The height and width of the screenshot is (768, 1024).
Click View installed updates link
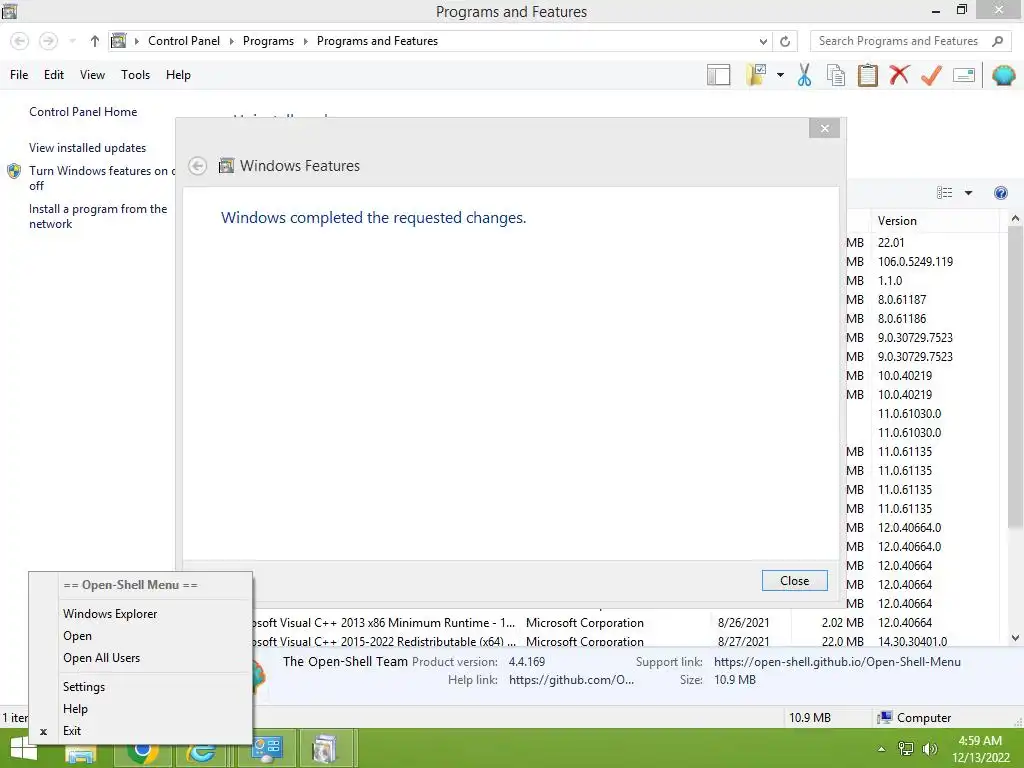tap(88, 148)
